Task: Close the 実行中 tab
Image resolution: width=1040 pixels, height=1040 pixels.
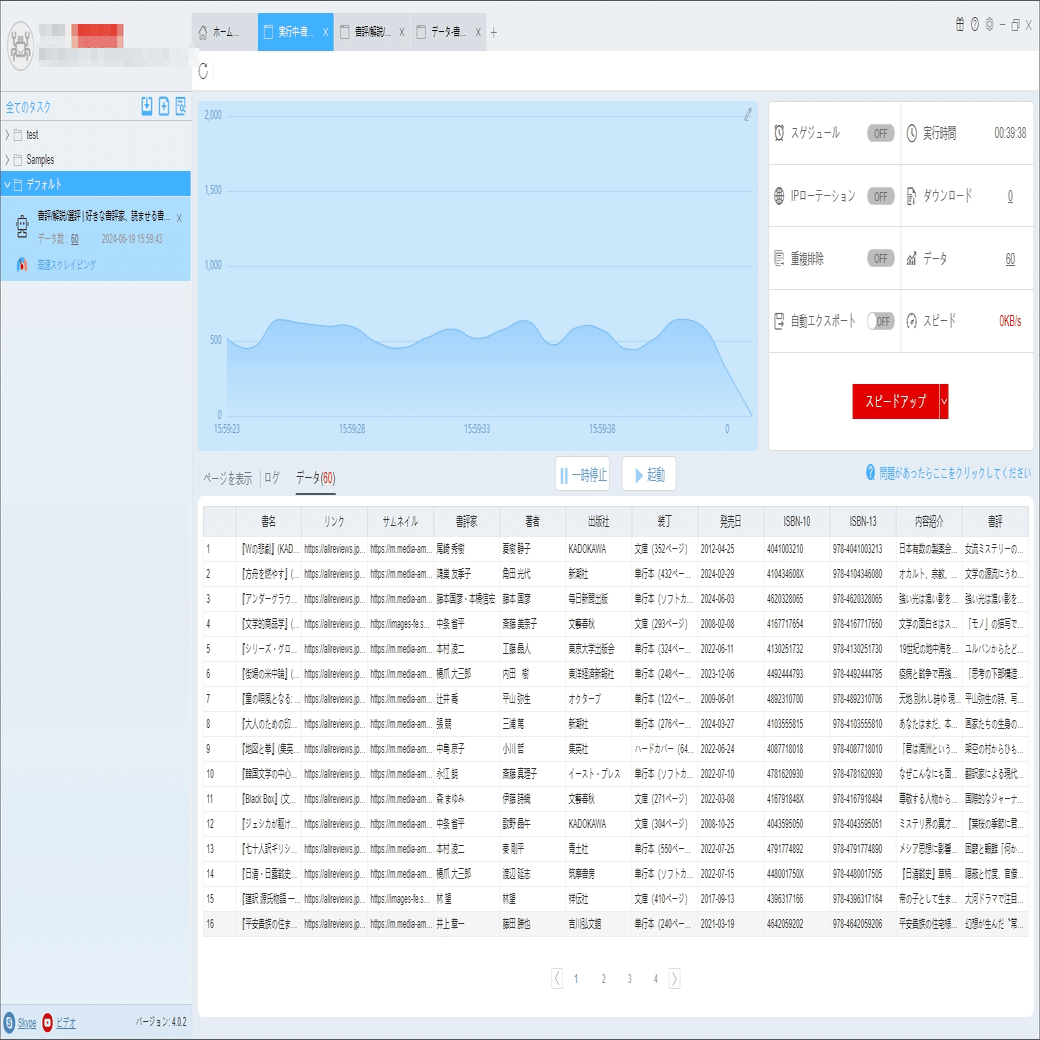Action: click(325, 32)
